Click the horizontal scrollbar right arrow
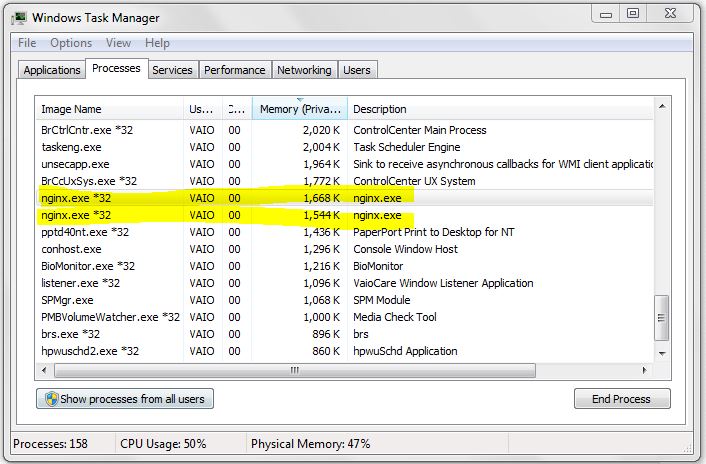706x464 pixels. (x=643, y=370)
